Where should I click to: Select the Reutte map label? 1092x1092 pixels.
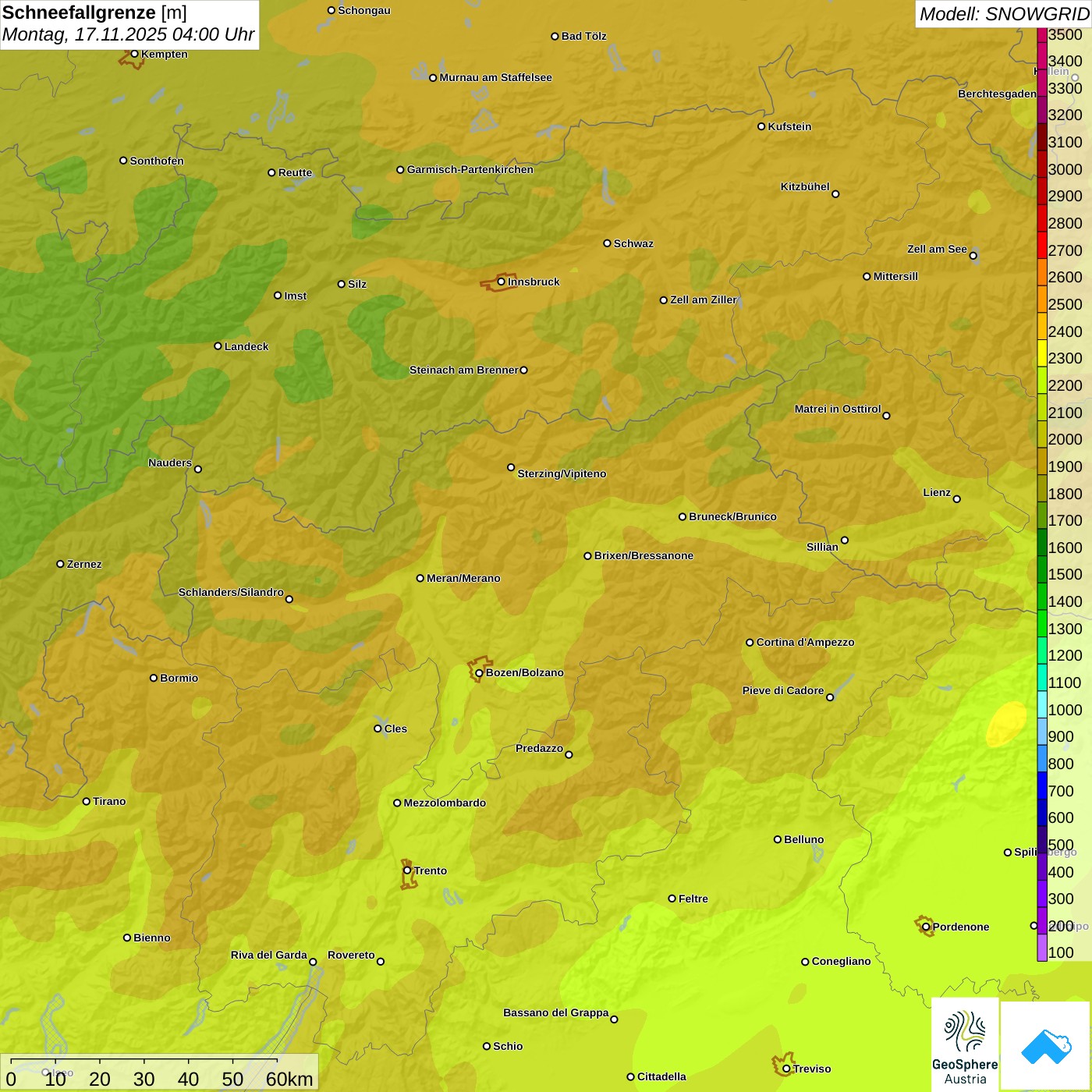(295, 172)
